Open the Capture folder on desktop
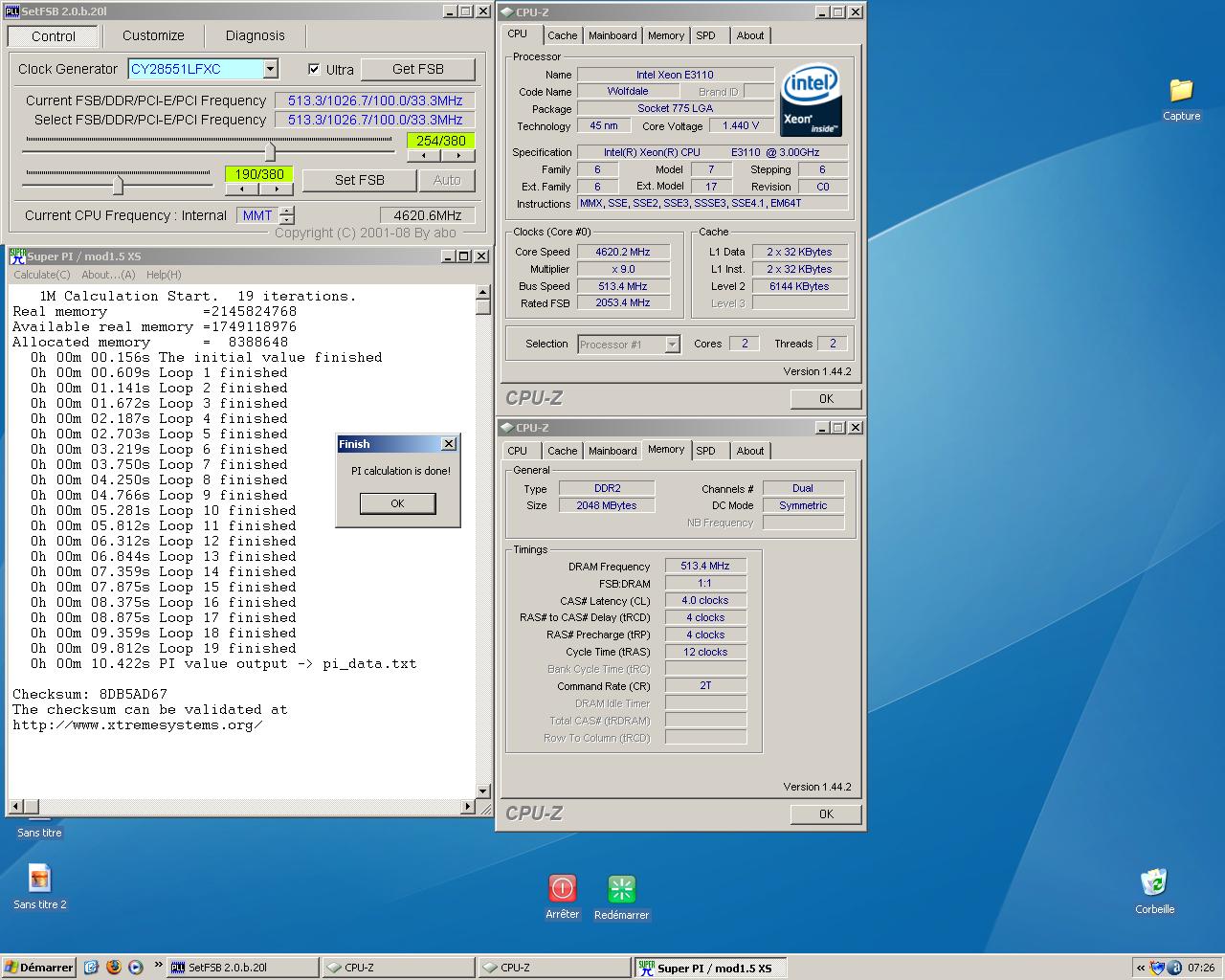The image size is (1225, 980). click(1181, 100)
